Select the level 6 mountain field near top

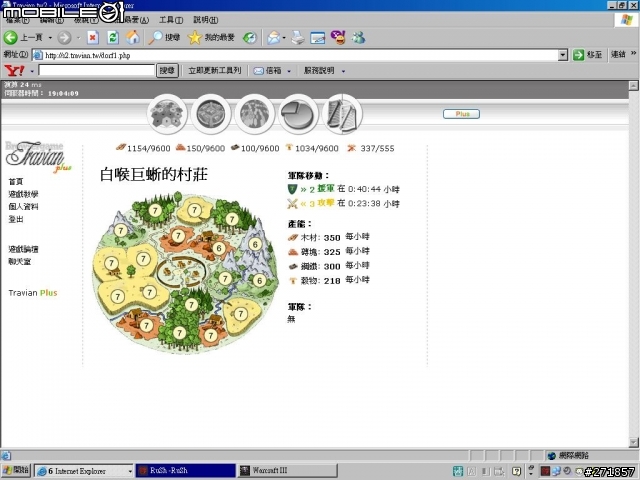[255, 244]
